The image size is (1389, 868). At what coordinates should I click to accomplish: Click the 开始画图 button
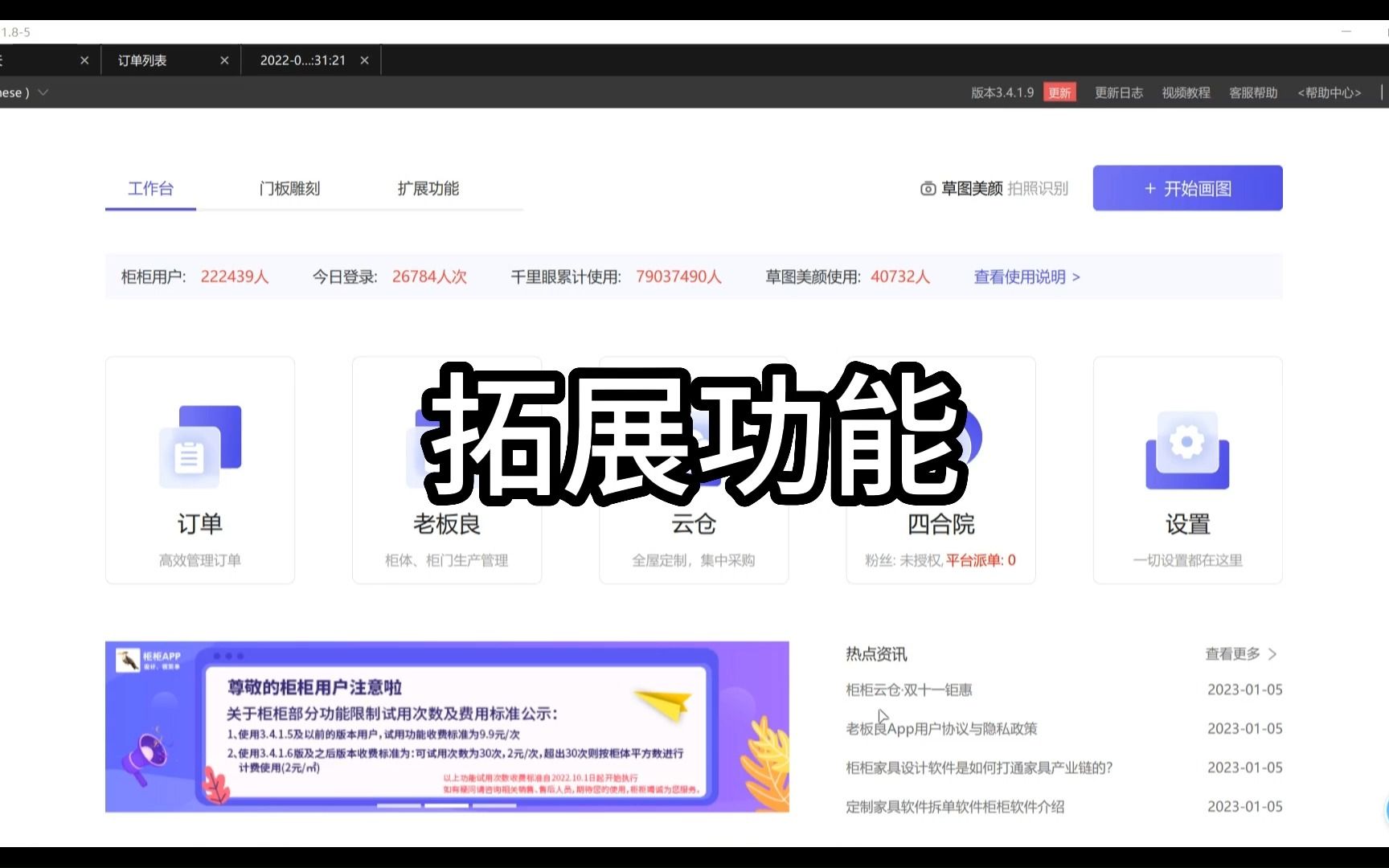[1187, 189]
